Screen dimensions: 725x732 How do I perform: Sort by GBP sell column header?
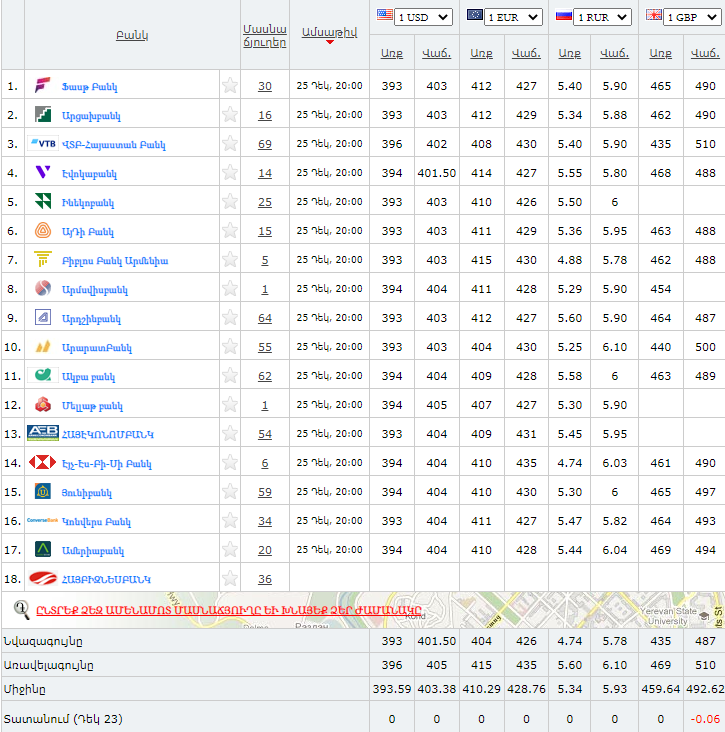click(x=705, y=53)
